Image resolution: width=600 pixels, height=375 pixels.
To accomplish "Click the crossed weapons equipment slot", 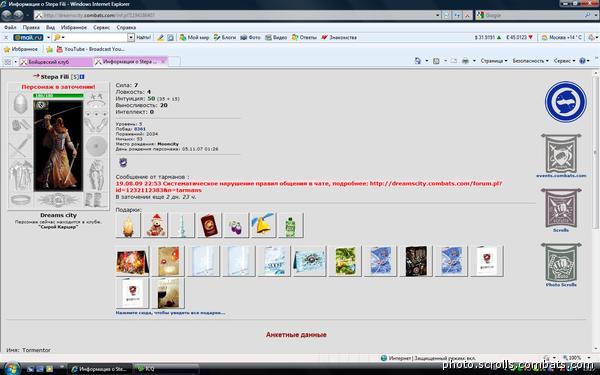I will coord(21,145).
